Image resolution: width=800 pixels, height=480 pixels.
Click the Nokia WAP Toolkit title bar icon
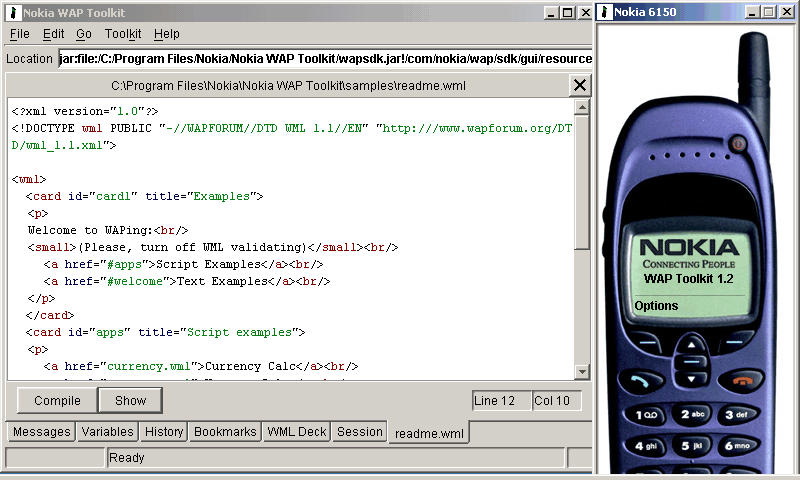(x=14, y=13)
